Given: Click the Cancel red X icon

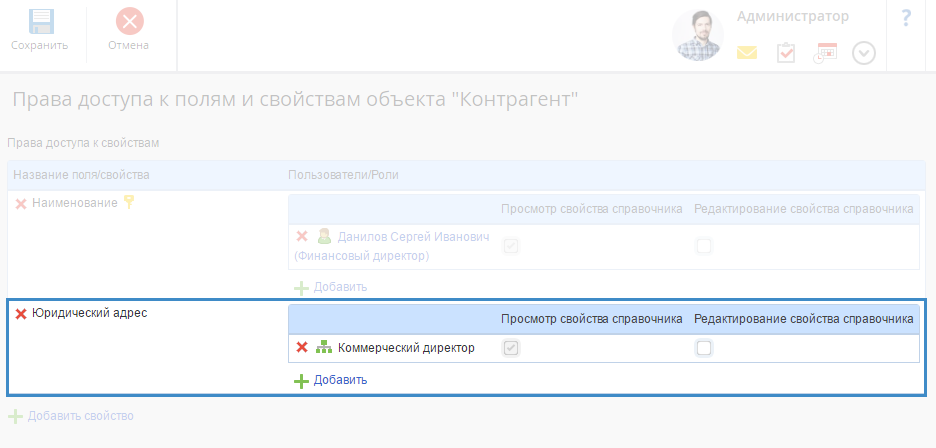Looking at the screenshot, I should click(x=129, y=21).
